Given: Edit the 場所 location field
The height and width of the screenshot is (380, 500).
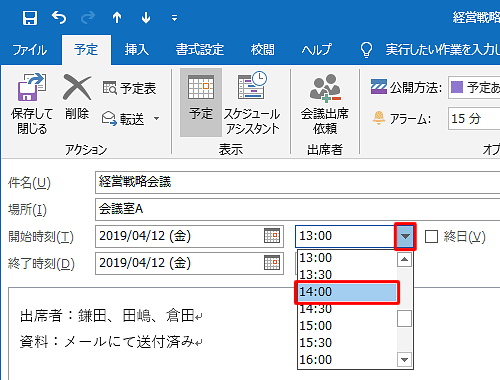Looking at the screenshot, I should 297,209.
